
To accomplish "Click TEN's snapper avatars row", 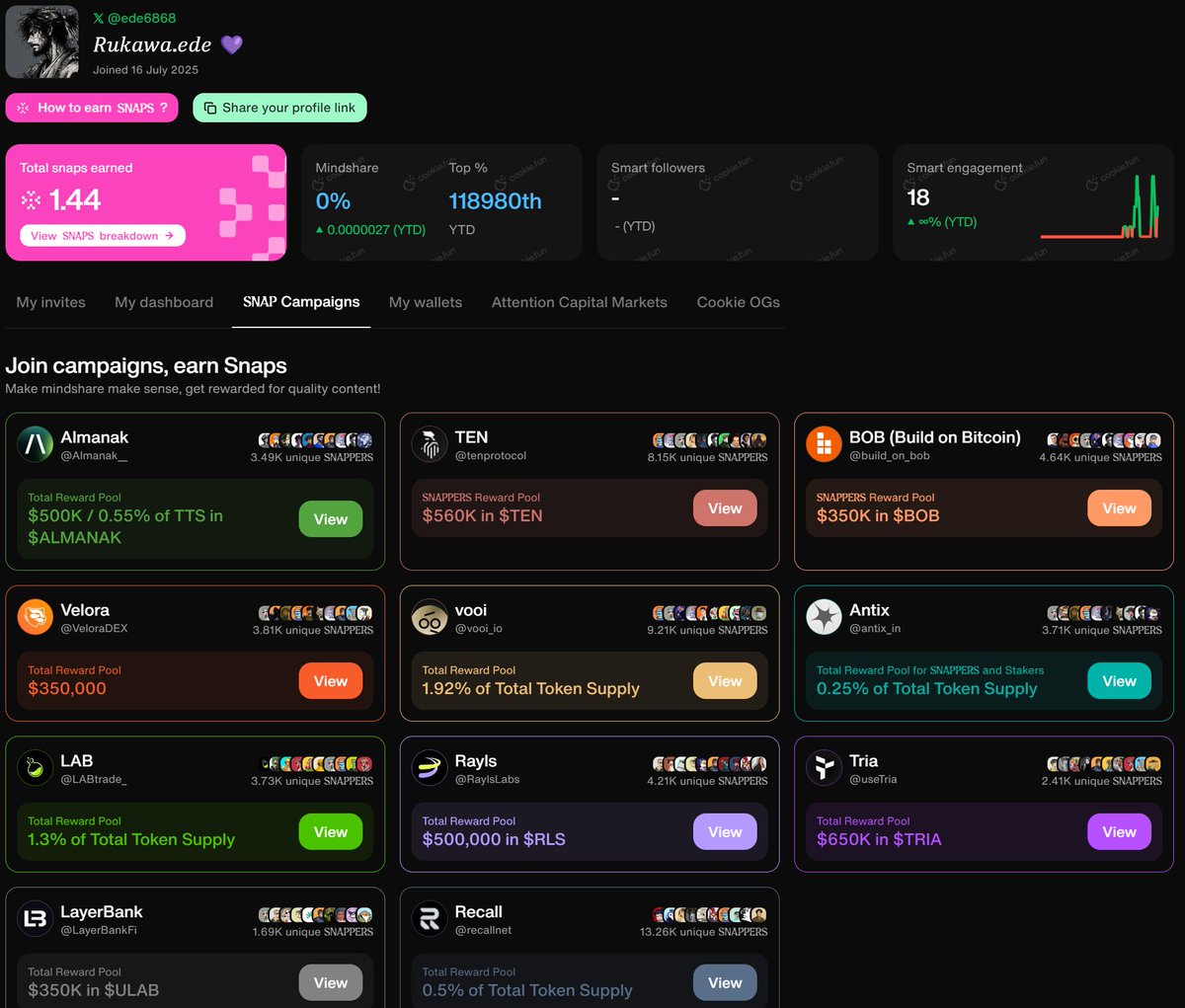I will [709, 440].
